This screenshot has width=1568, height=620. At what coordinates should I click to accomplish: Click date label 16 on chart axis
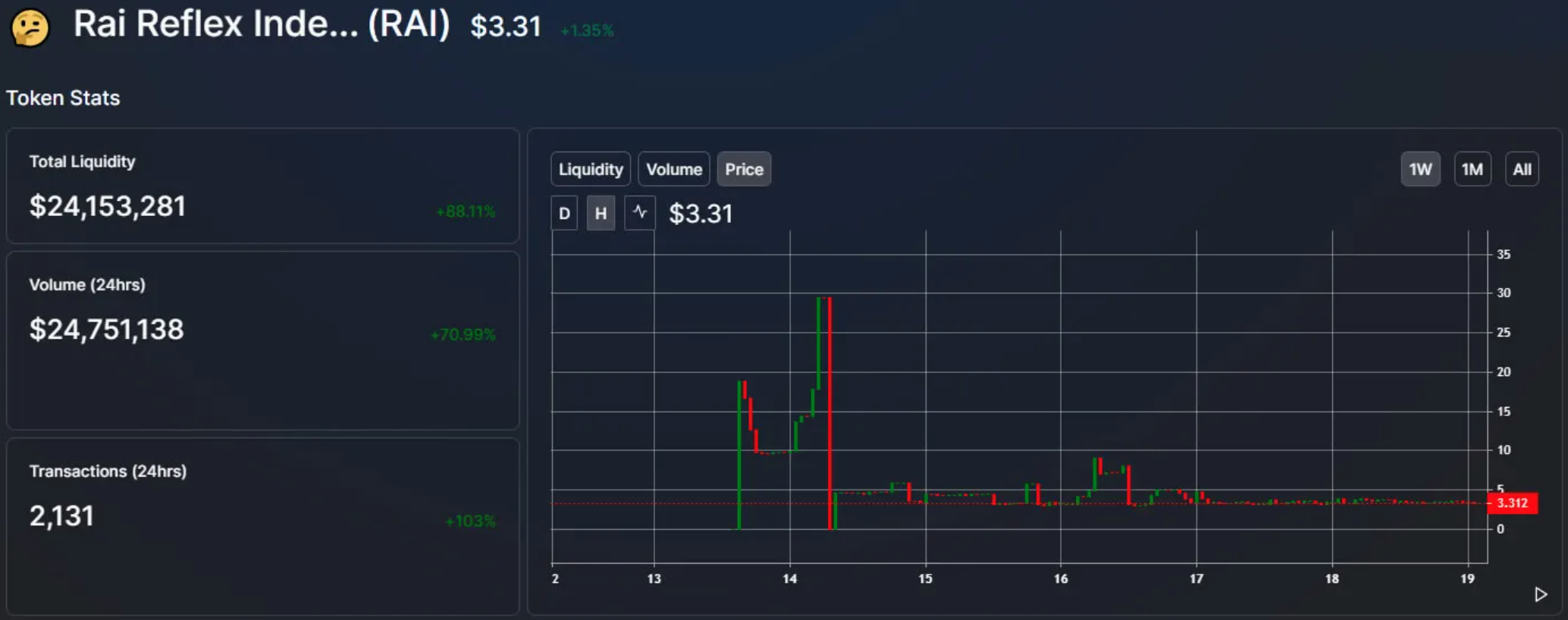click(1061, 579)
